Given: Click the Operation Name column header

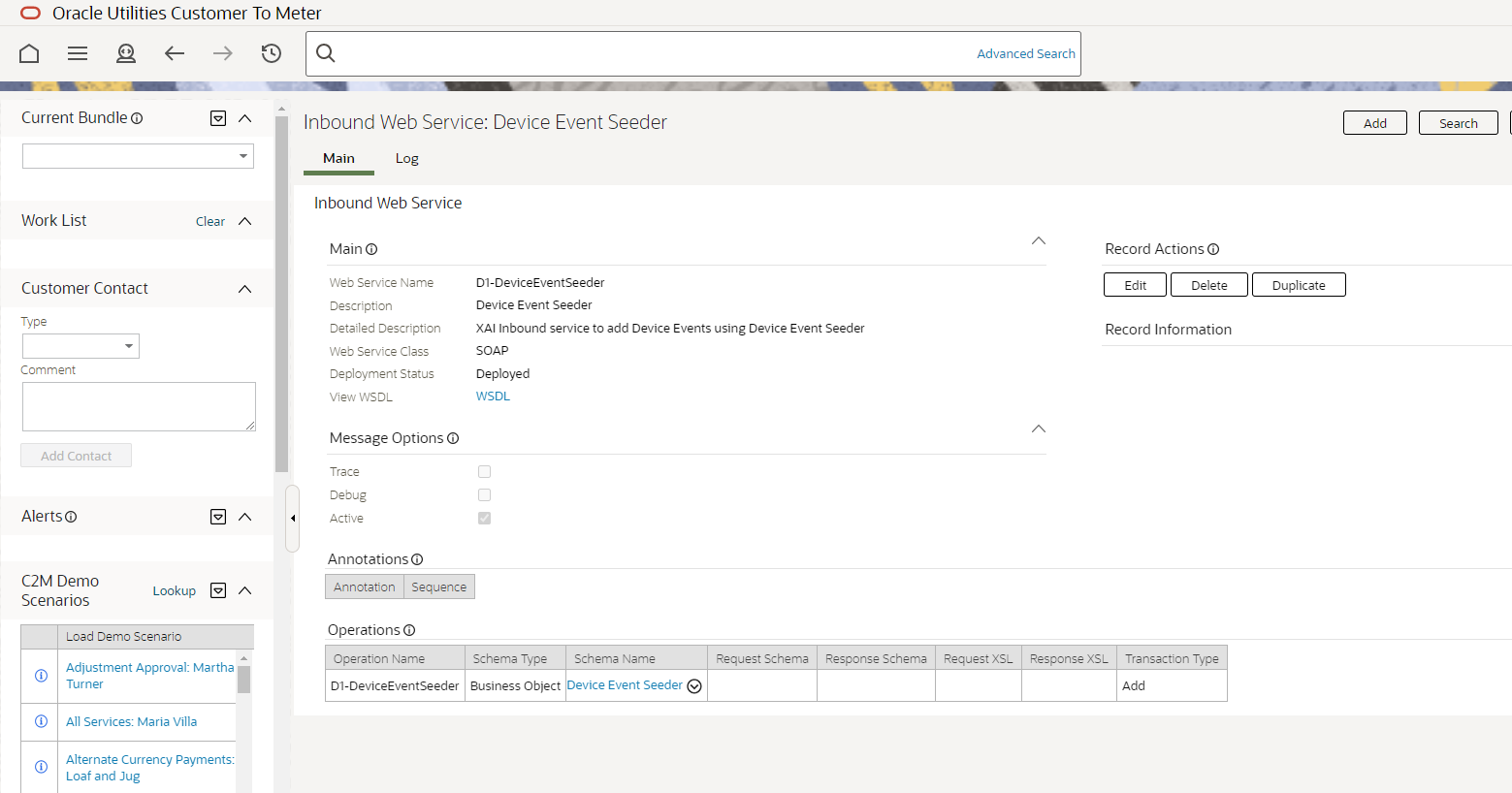Looking at the screenshot, I should tap(396, 658).
